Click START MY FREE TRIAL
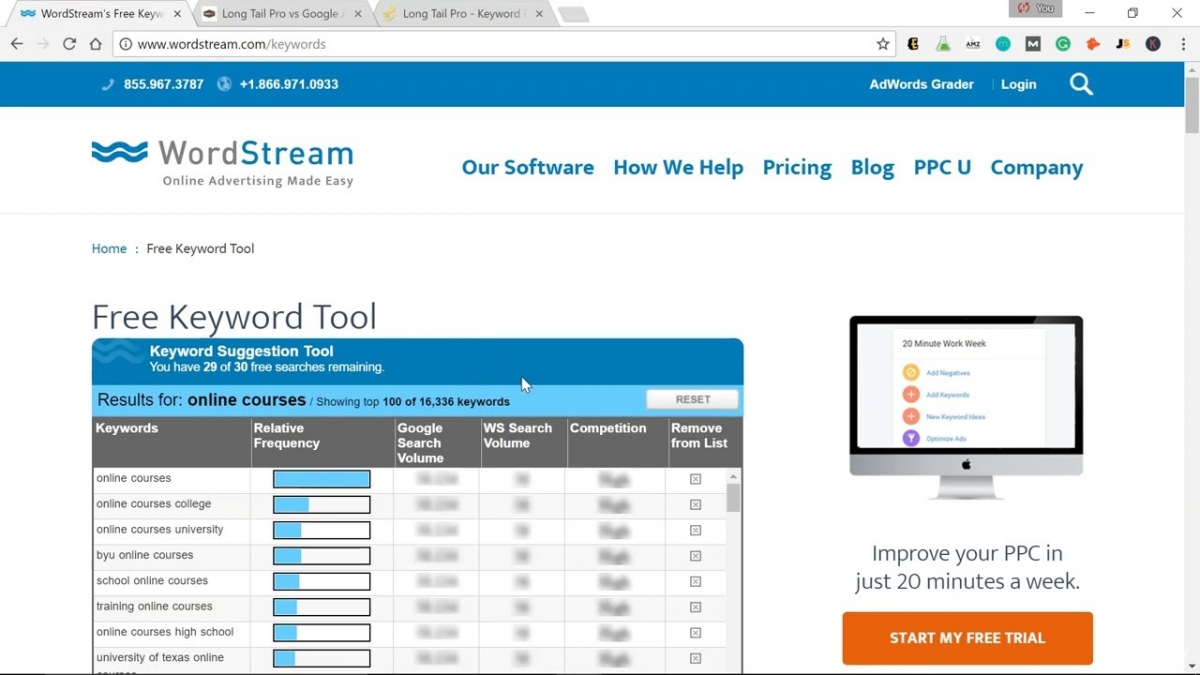This screenshot has width=1200, height=675. click(966, 638)
